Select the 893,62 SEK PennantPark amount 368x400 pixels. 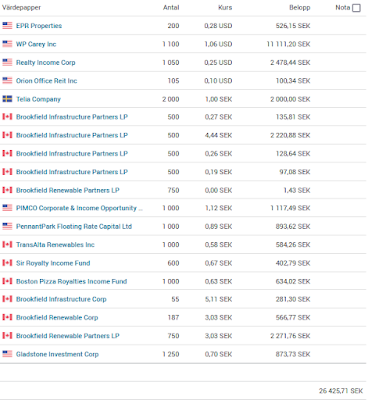293,226
